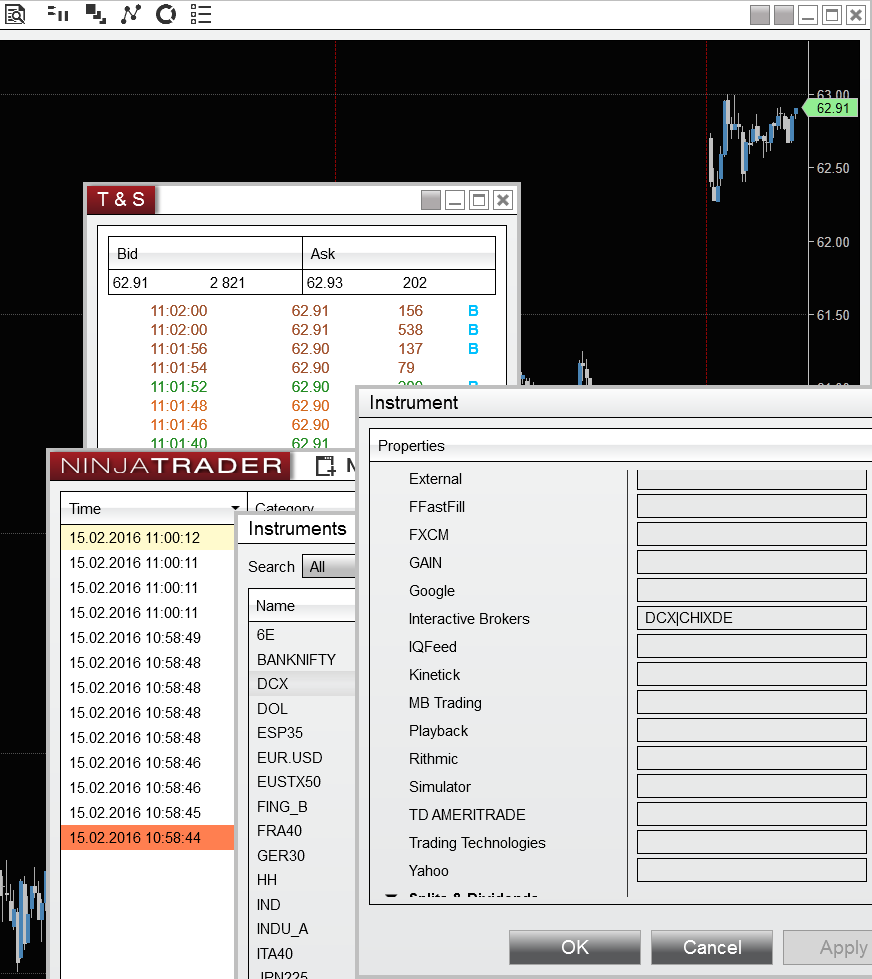Open the bar type icon in chart toolbar
Screen dimensions: 872x979
pos(58,14)
